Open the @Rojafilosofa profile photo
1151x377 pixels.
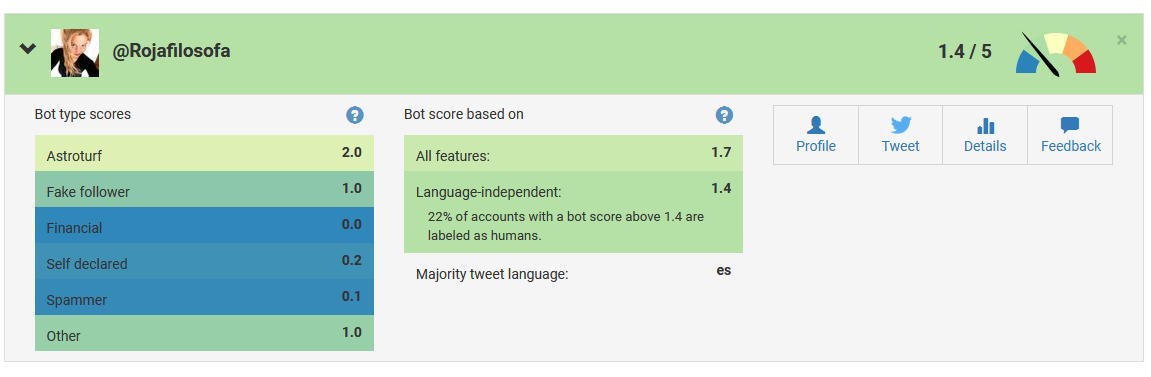[75, 53]
